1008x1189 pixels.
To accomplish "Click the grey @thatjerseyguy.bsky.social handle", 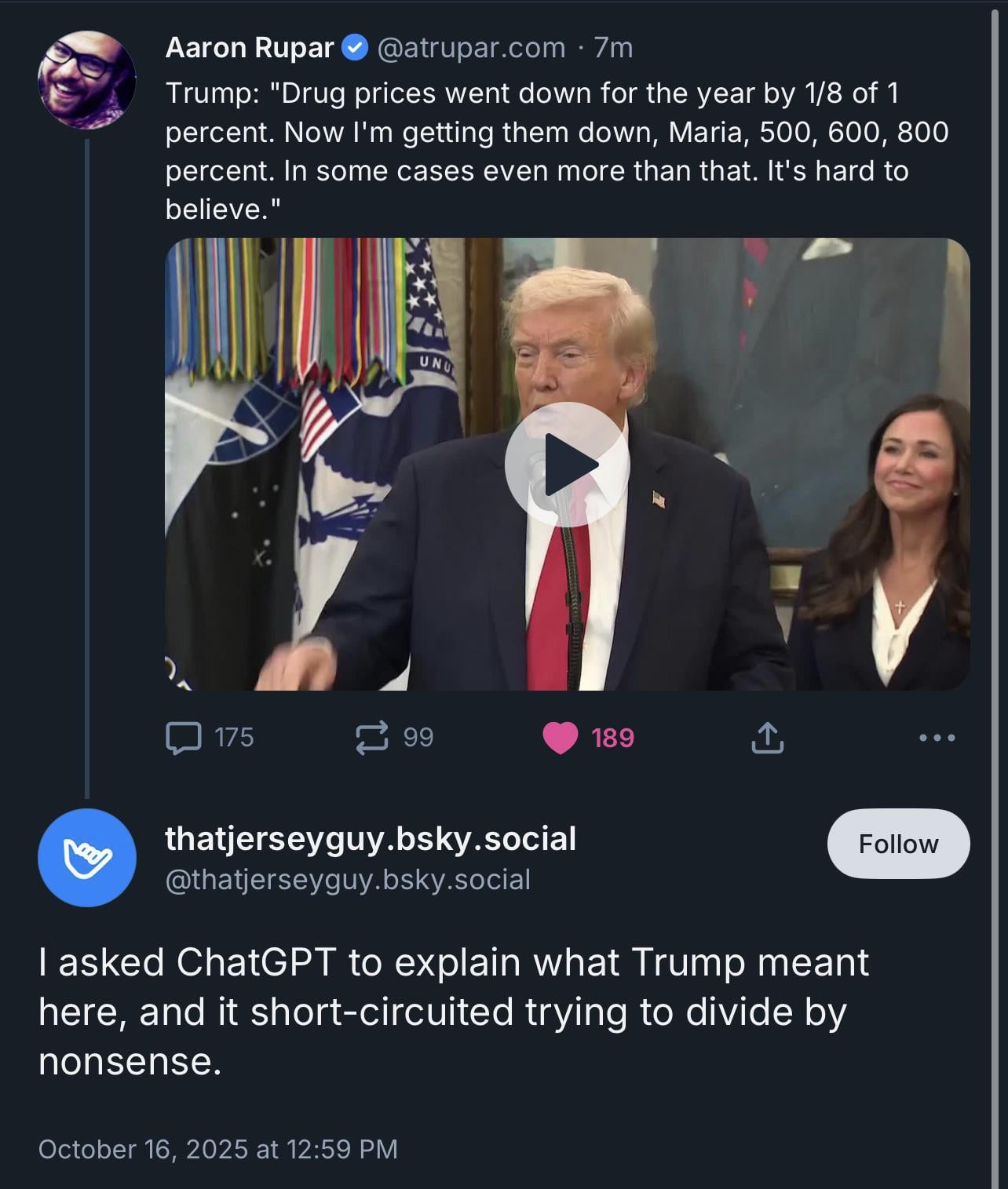I will 348,880.
